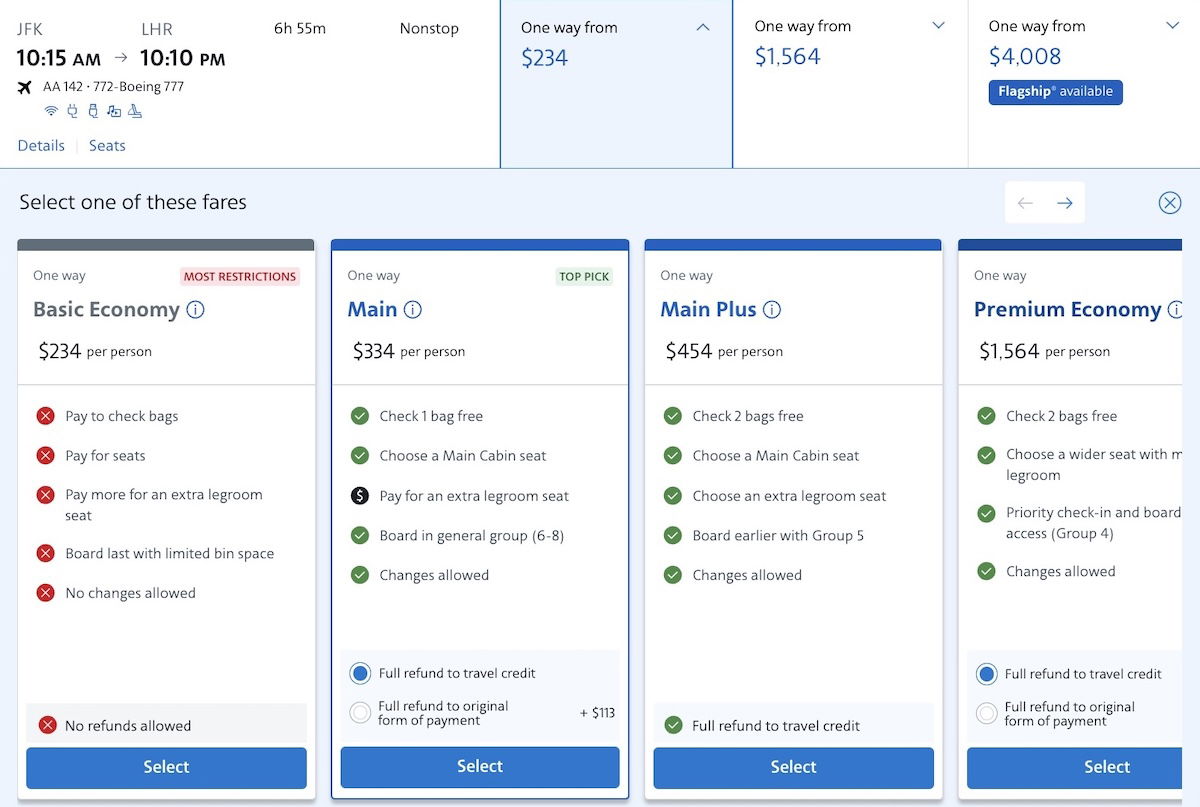The image size is (1200, 807).
Task: Expand the $4,008 one way fare column
Action: pos(1172,26)
